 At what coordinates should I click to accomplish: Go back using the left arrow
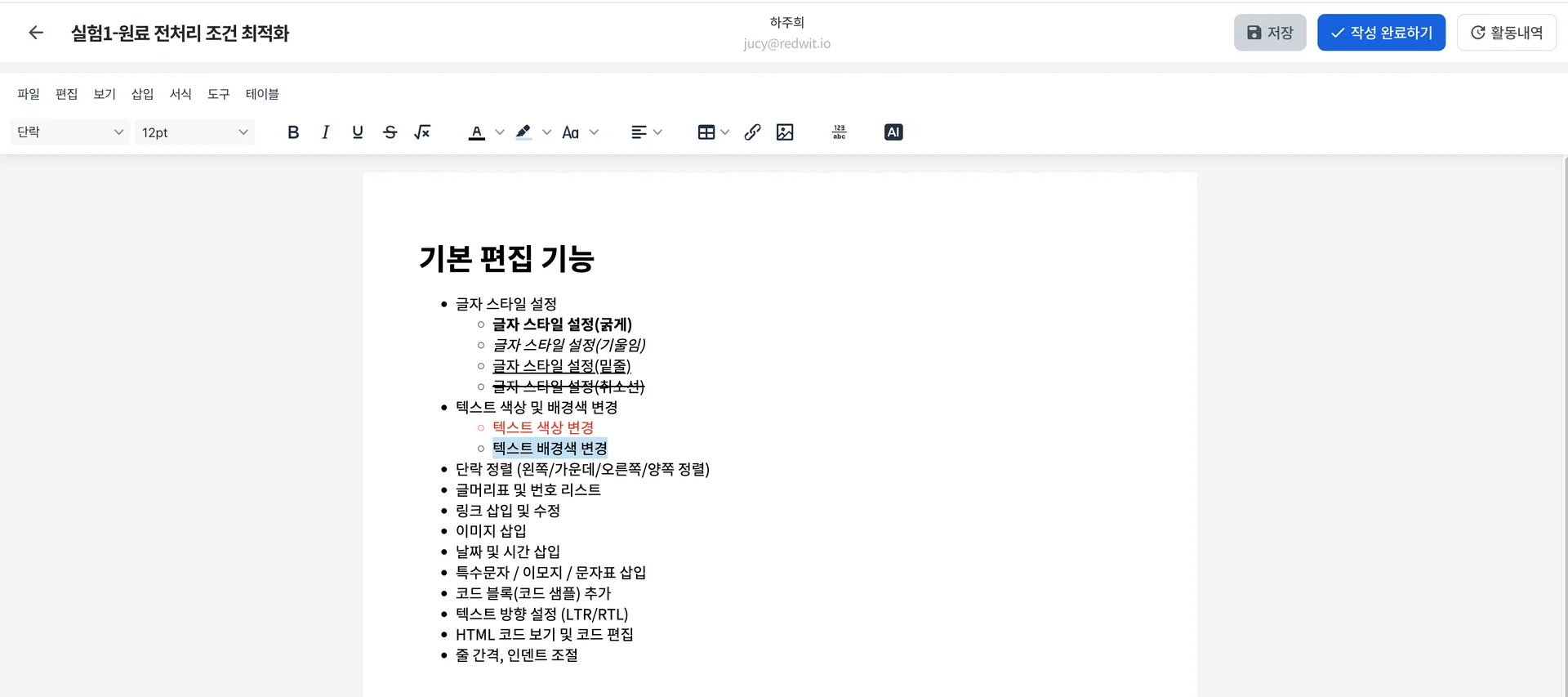pos(36,33)
